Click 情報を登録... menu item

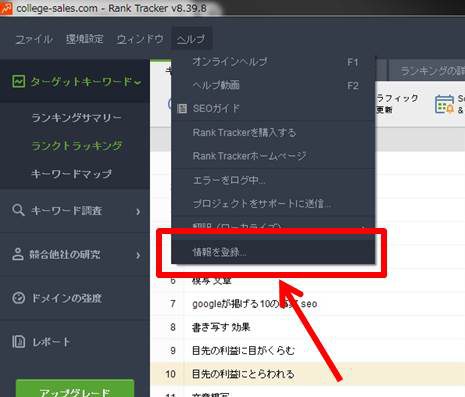click(273, 252)
